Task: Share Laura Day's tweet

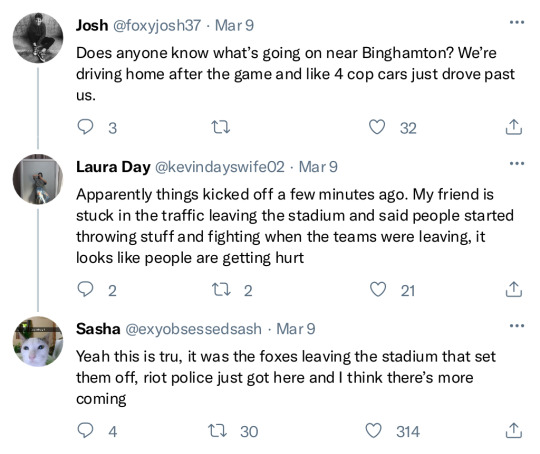Action: [513, 289]
